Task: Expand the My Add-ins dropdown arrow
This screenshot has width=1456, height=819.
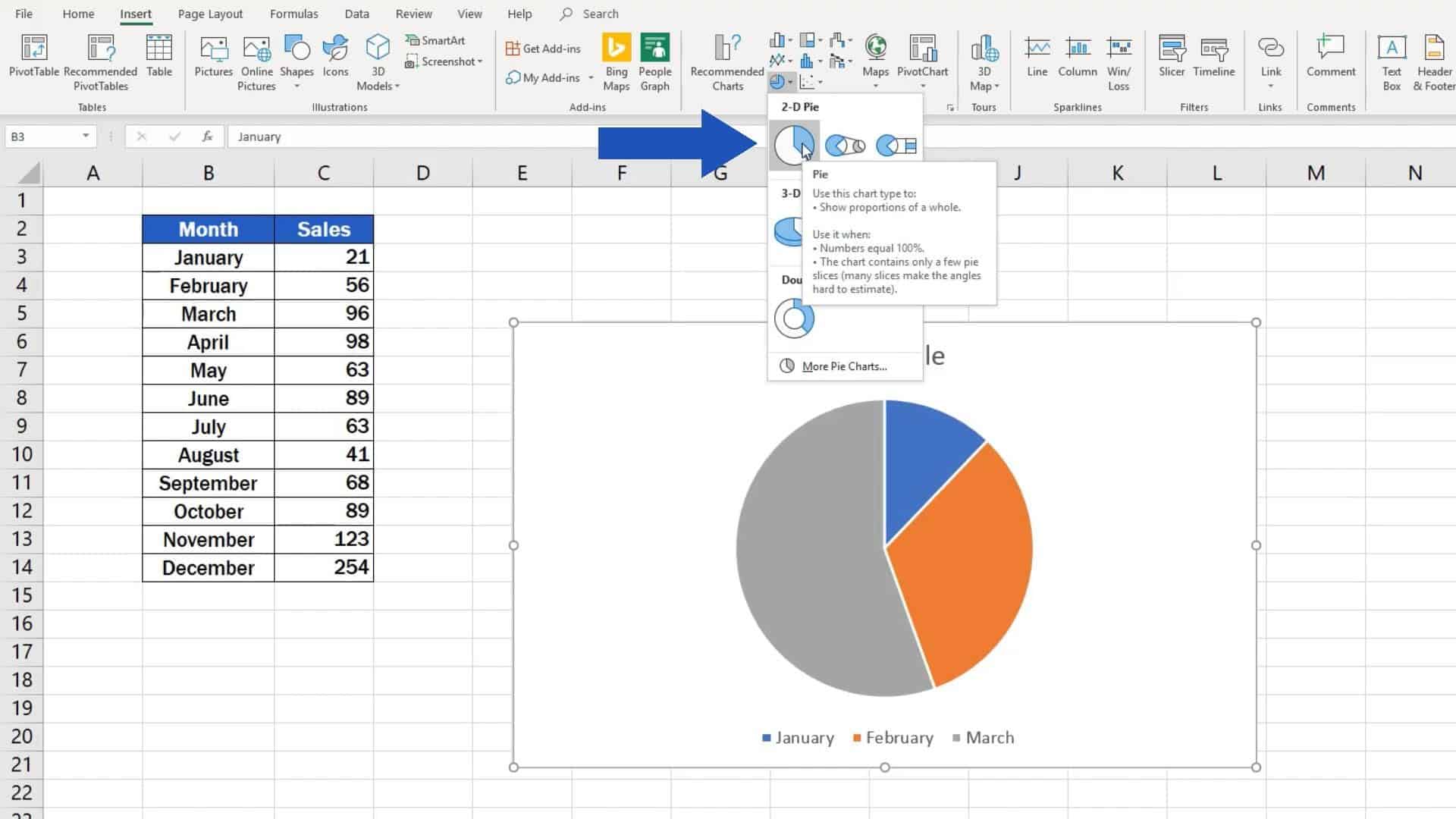Action: [x=591, y=78]
